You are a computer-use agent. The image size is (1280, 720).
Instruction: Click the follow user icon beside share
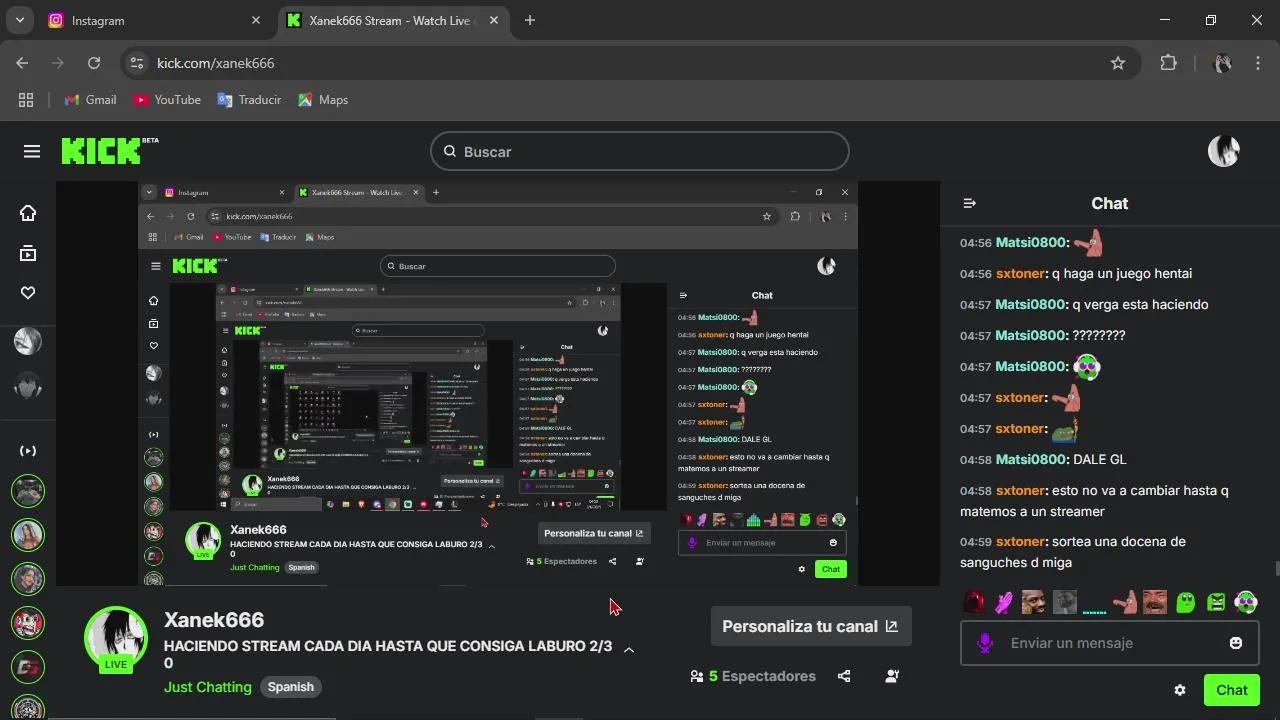point(892,676)
